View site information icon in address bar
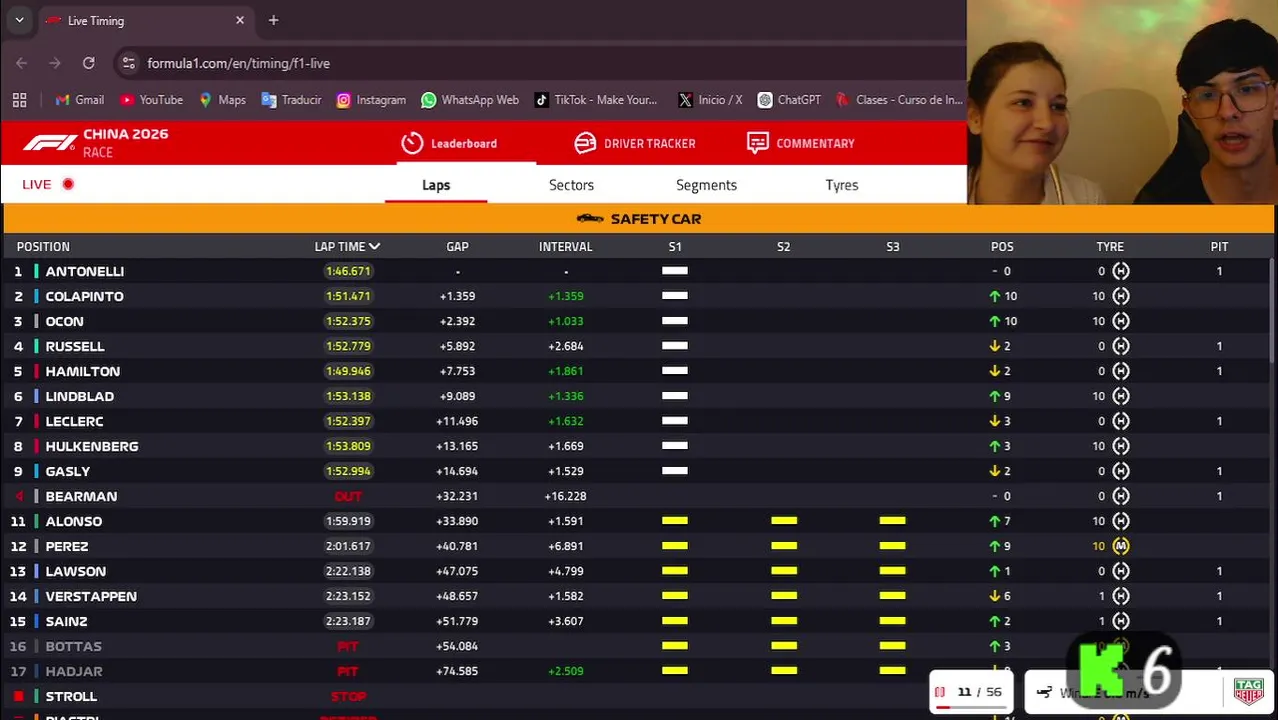Image resolution: width=1278 pixels, height=720 pixels. 128,63
